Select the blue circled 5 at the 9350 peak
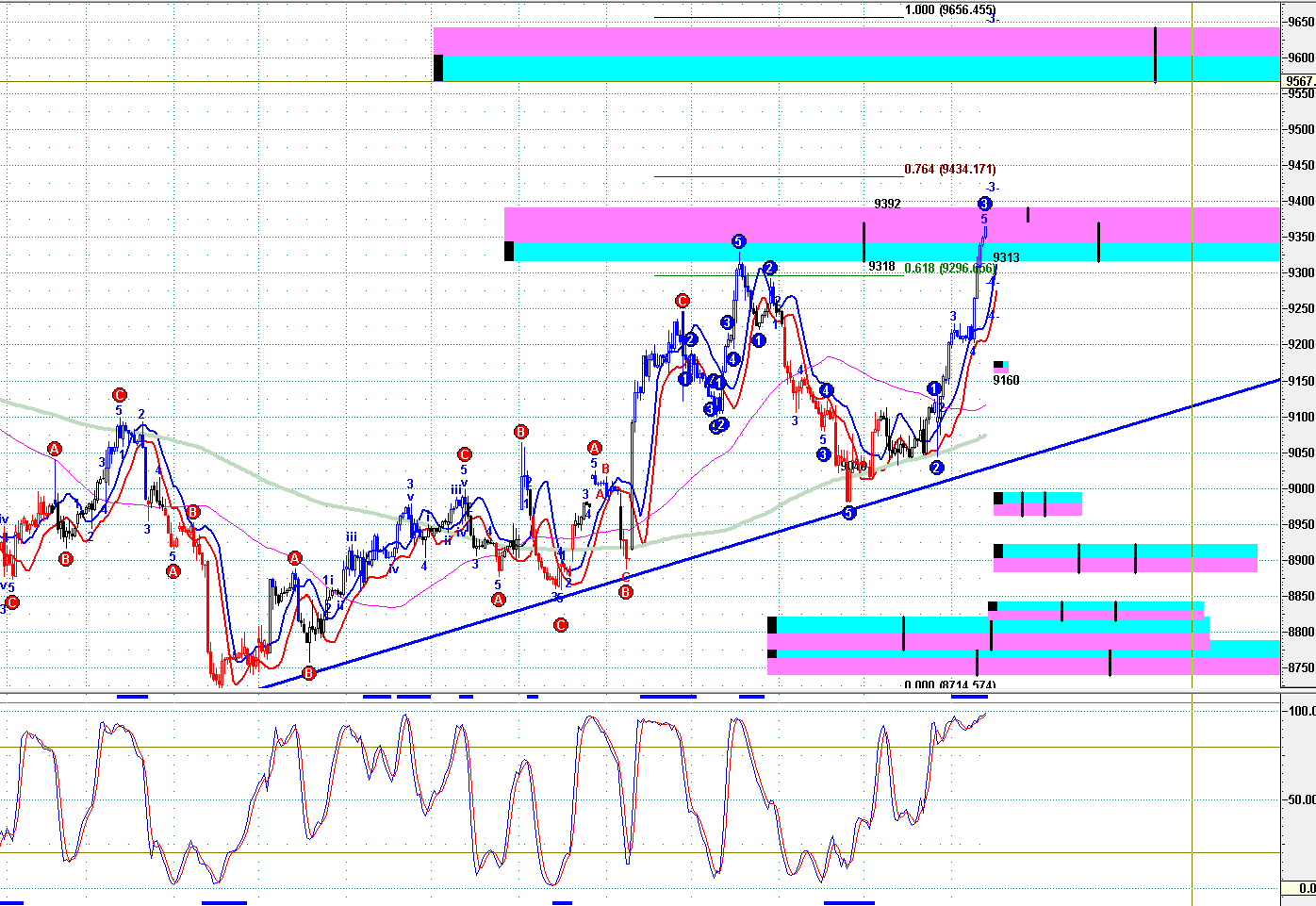The image size is (1316, 906). pyautogui.click(x=739, y=241)
